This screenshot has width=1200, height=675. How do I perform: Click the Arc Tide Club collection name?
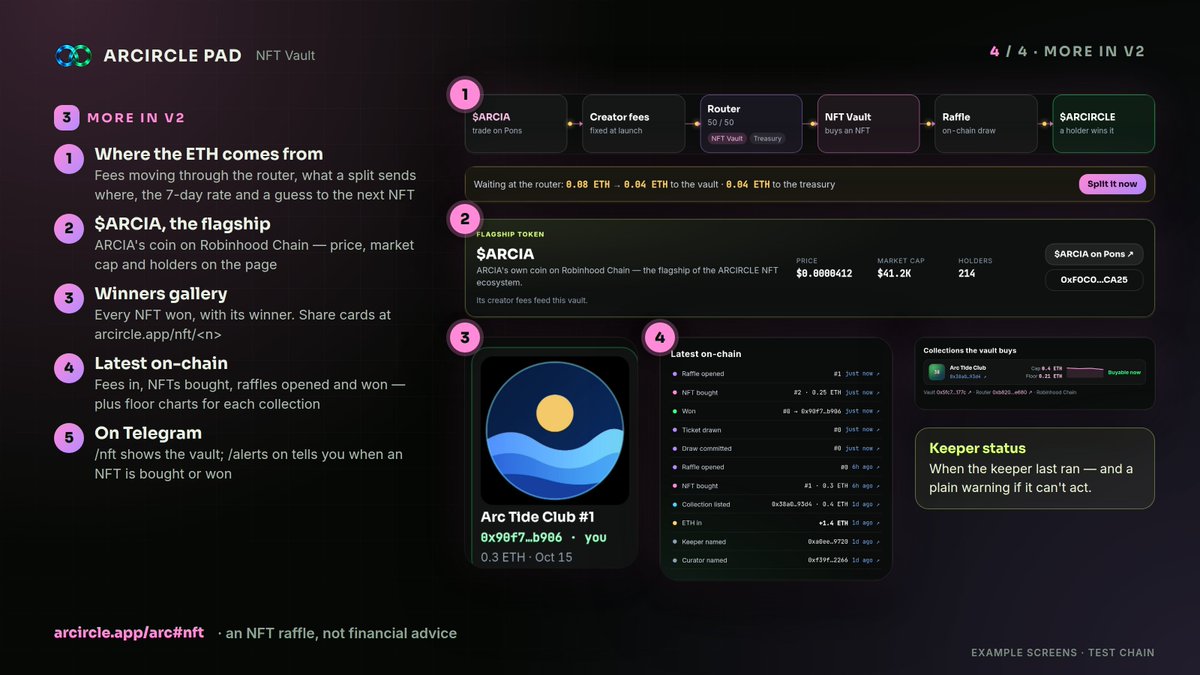(x=967, y=368)
